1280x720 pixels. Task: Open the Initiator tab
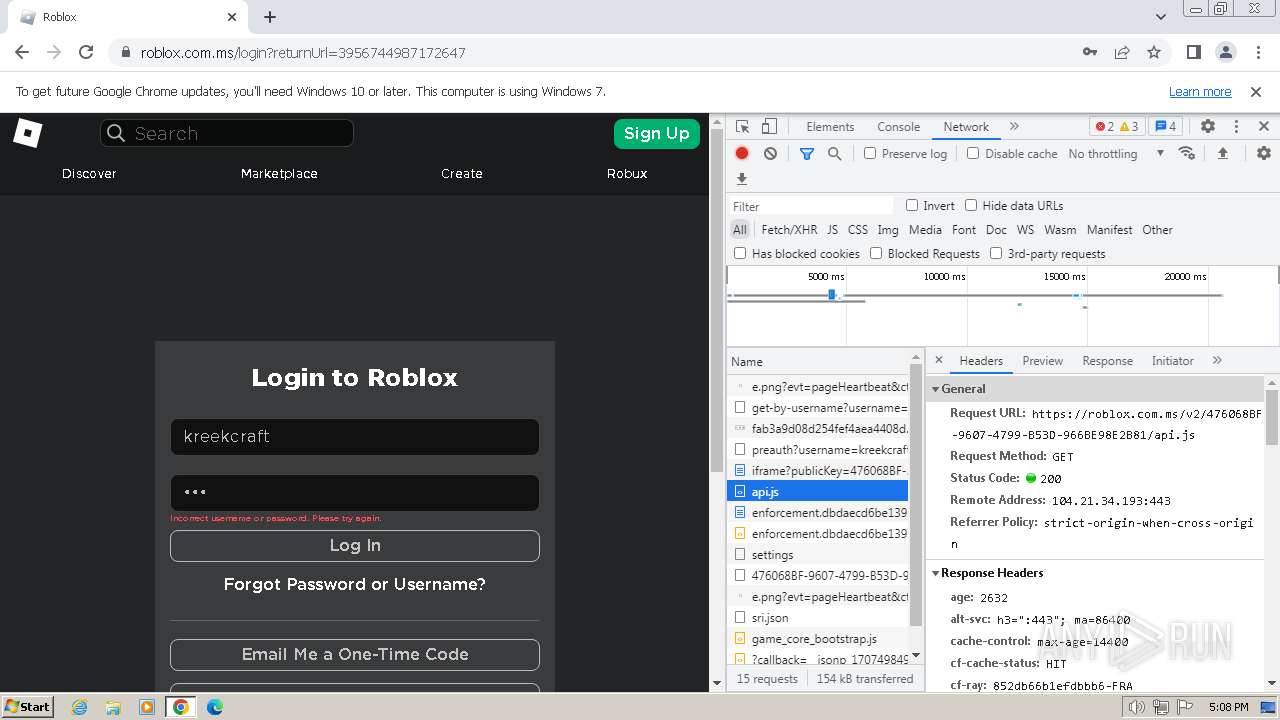pyautogui.click(x=1172, y=361)
